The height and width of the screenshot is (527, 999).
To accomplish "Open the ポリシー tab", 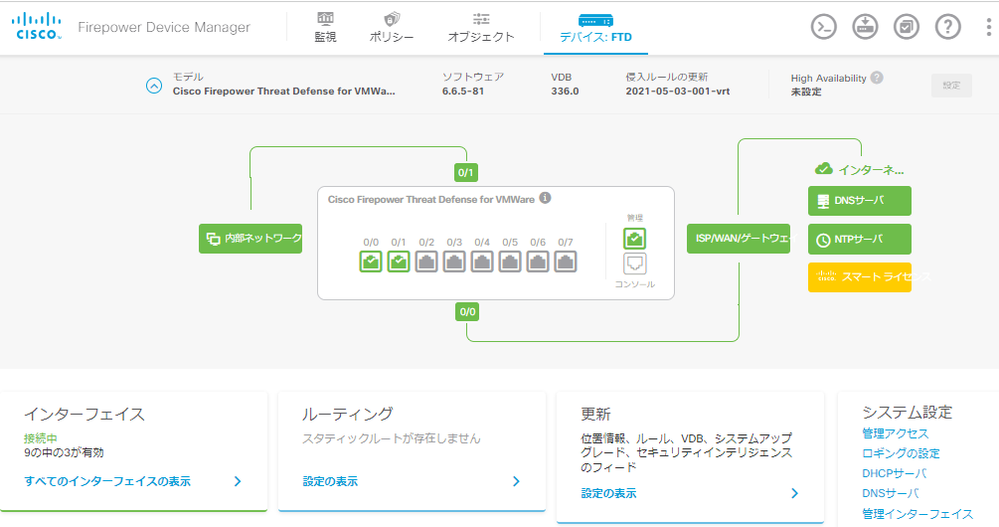I will (391, 27).
